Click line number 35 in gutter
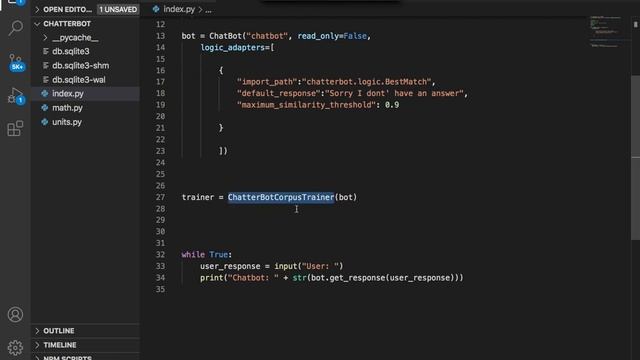 coord(160,289)
